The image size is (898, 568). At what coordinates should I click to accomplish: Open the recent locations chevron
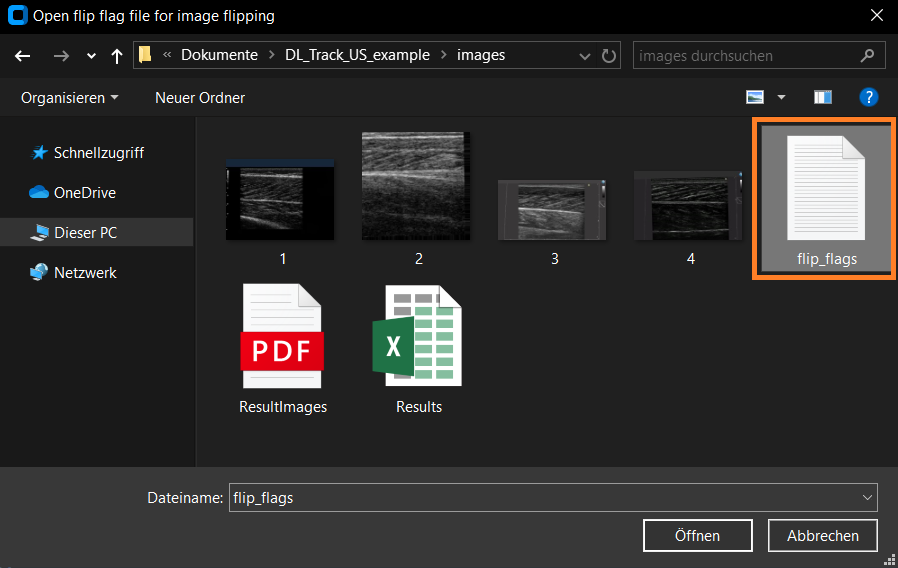[91, 56]
